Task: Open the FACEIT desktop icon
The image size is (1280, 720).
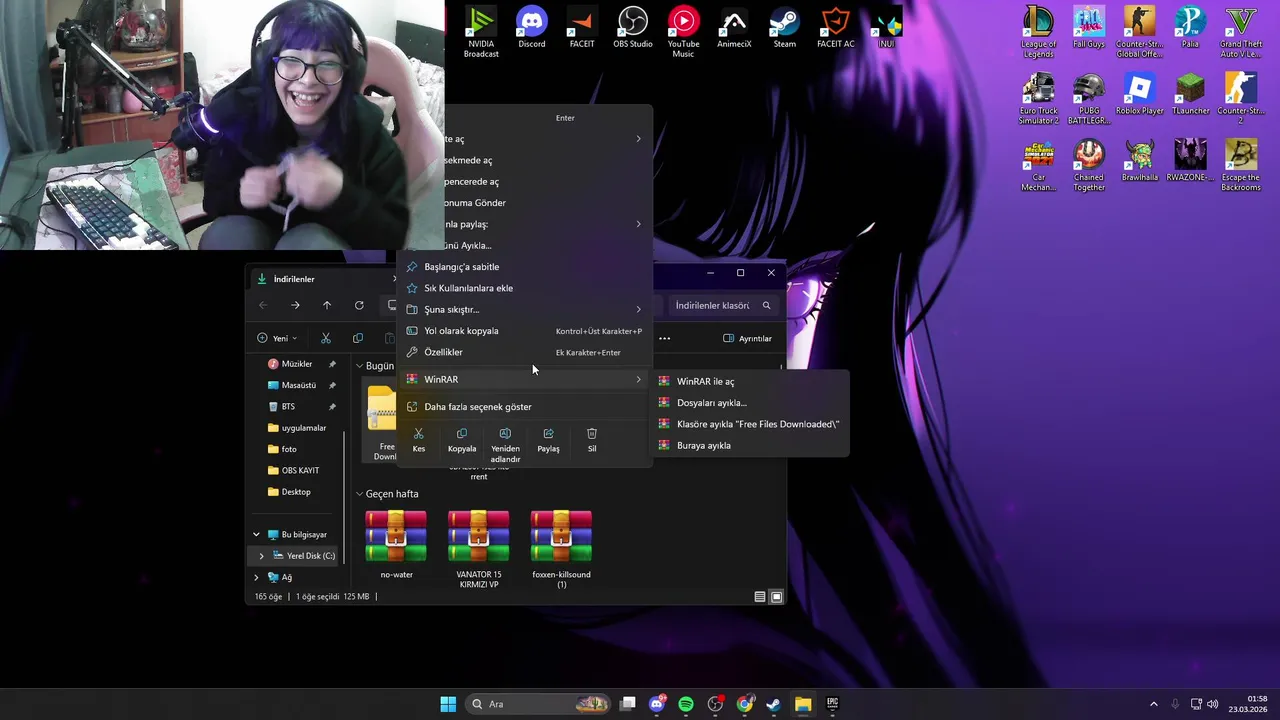Action: click(x=582, y=28)
